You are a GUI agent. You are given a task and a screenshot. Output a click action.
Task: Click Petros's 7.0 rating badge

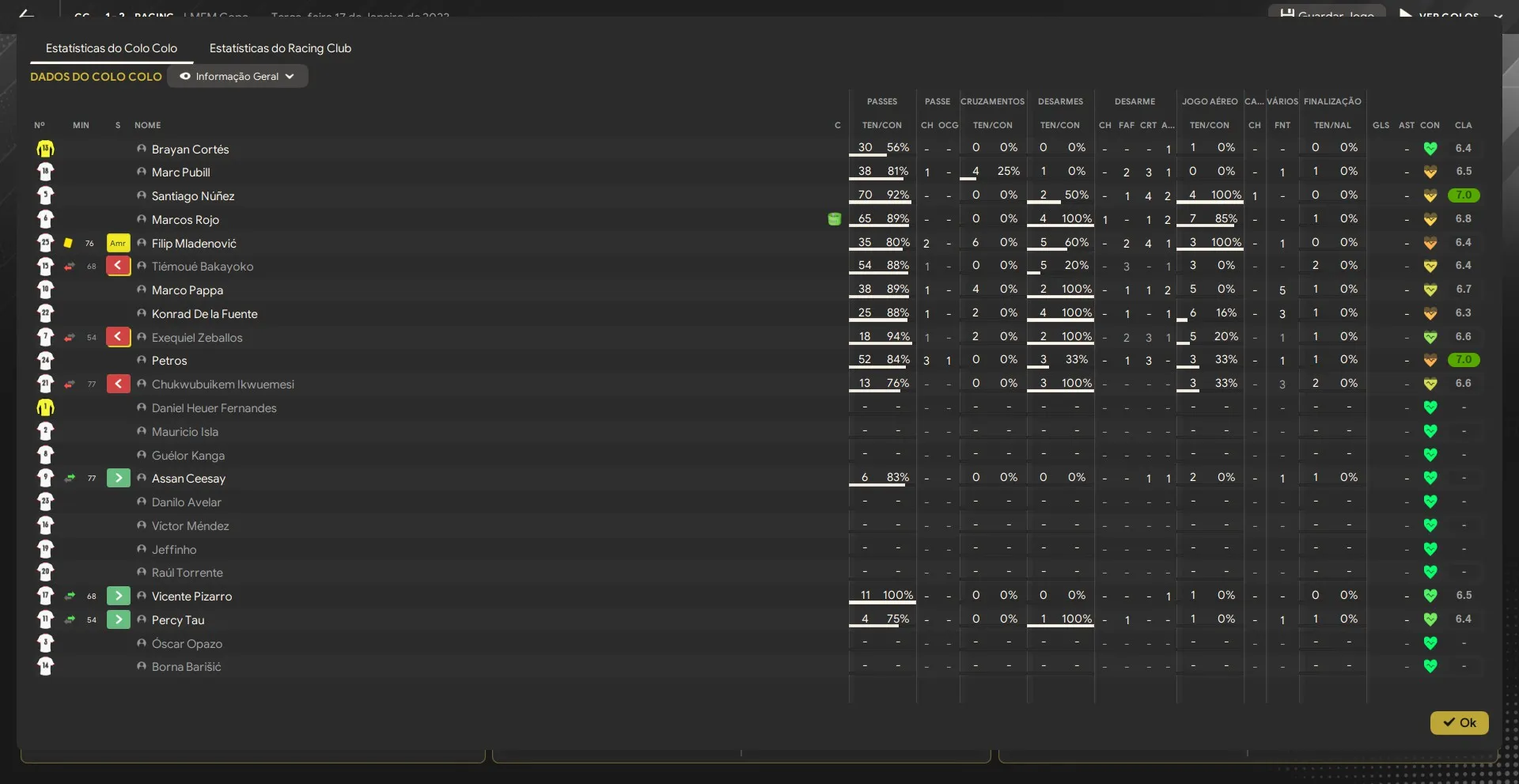coord(1464,360)
